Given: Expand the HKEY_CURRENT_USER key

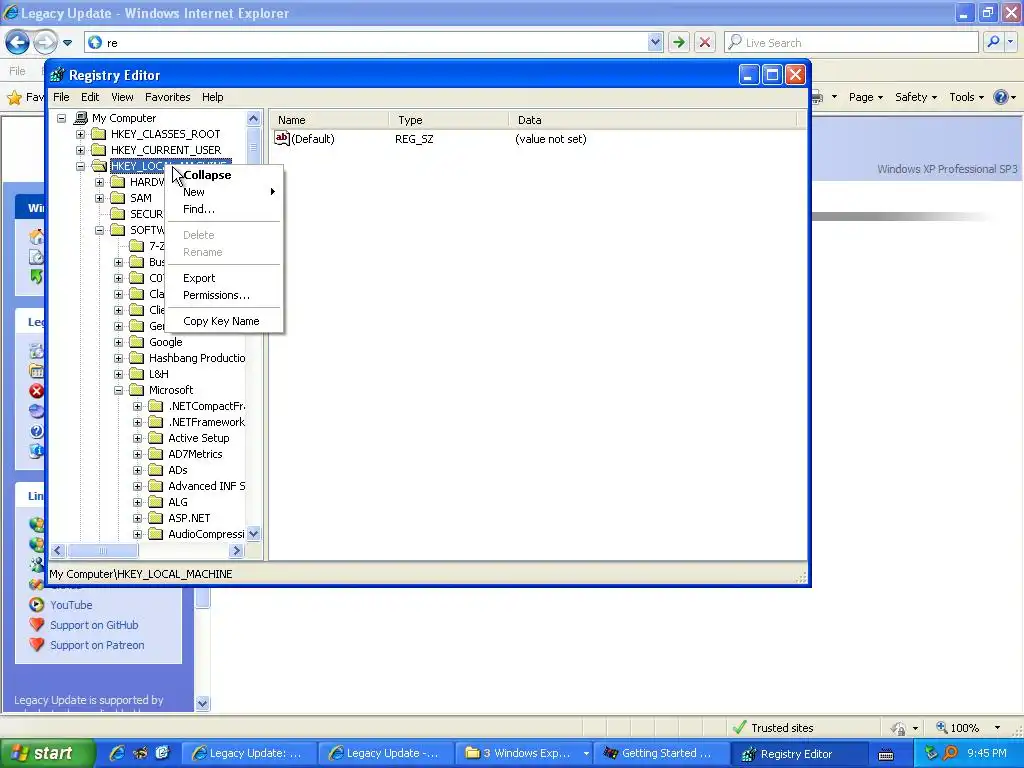Looking at the screenshot, I should tap(80, 150).
